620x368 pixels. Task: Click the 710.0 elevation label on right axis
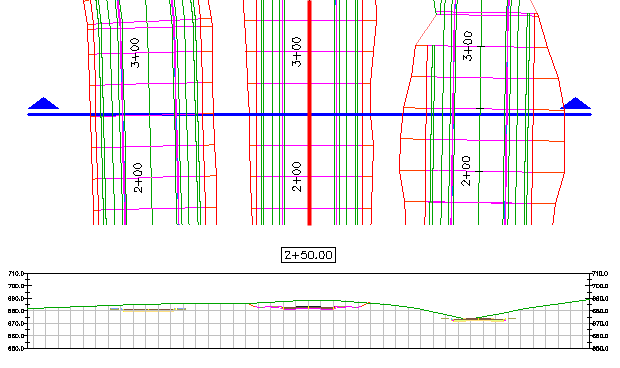[x=600, y=274]
